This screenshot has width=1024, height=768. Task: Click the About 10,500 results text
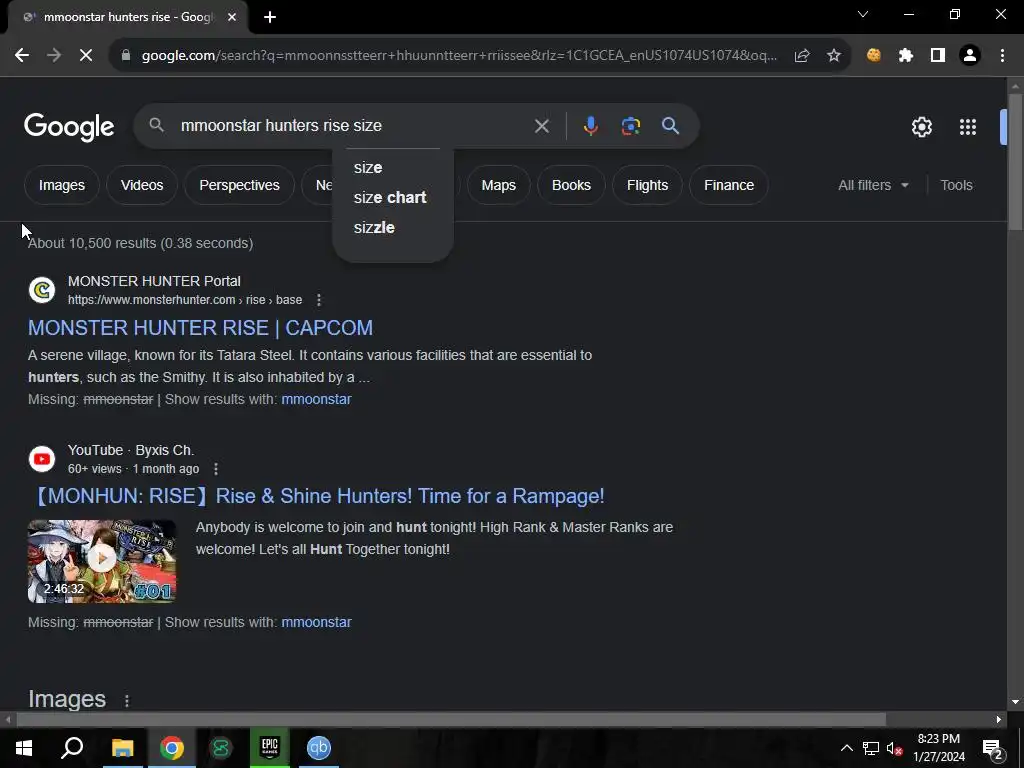(140, 243)
